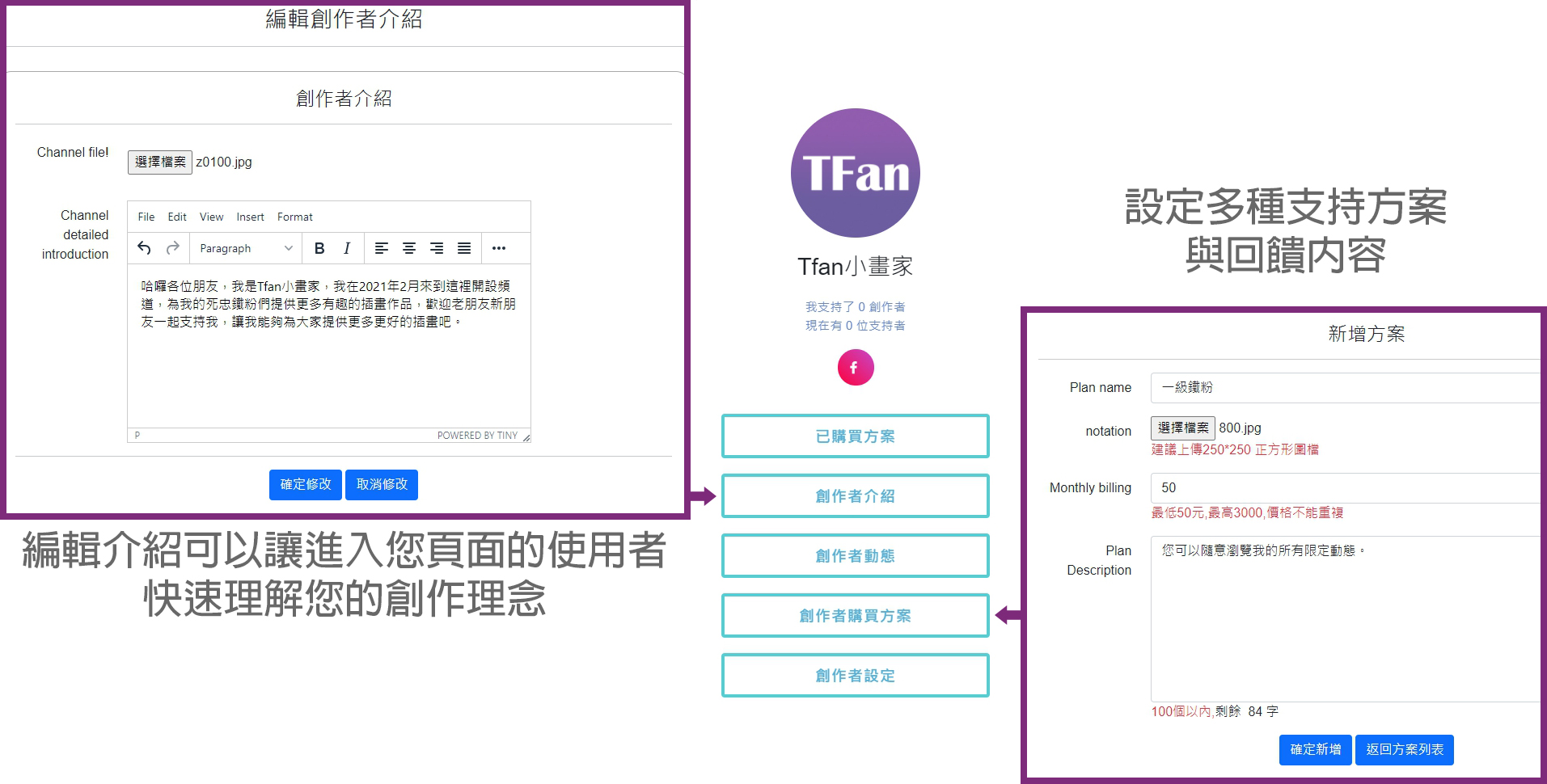The height and width of the screenshot is (784, 1547).
Task: Open the 創作者購買方案 section
Action: pyautogui.click(x=855, y=616)
